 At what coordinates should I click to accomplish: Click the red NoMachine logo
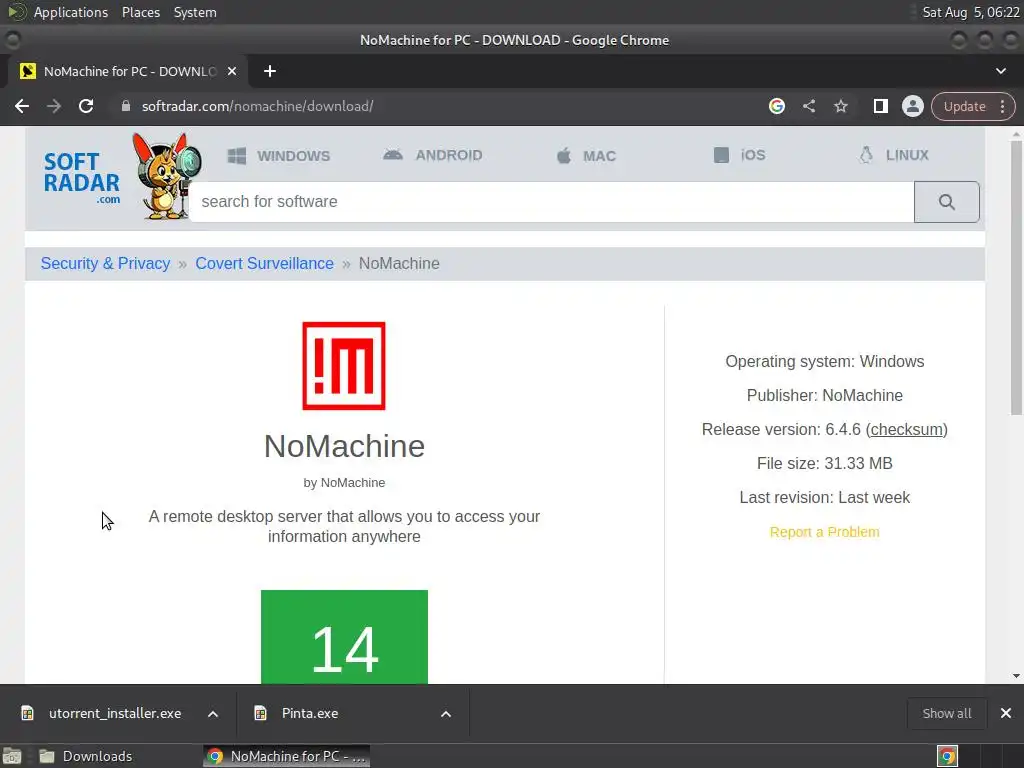(344, 366)
